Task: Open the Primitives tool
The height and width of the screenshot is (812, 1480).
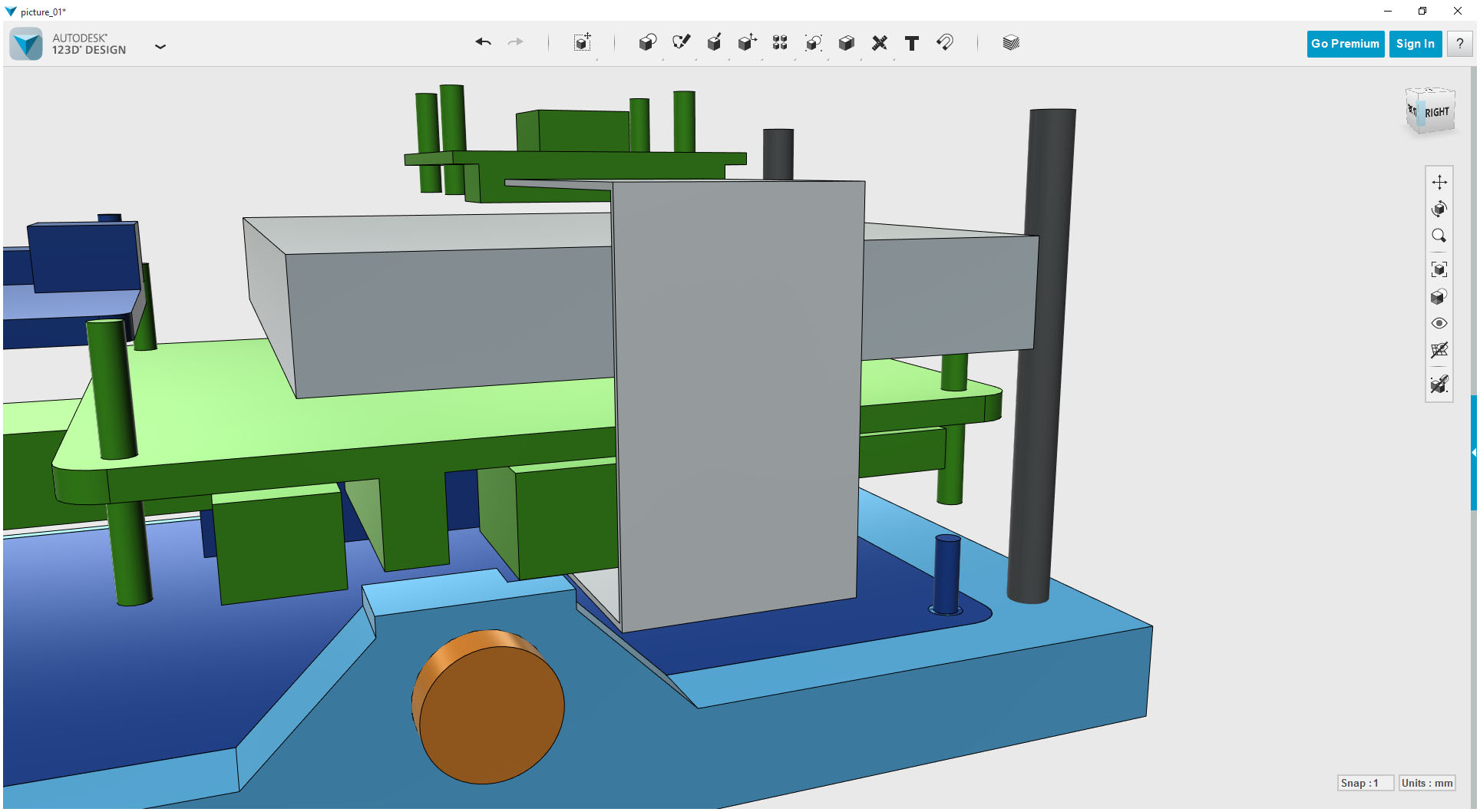Action: (x=647, y=44)
